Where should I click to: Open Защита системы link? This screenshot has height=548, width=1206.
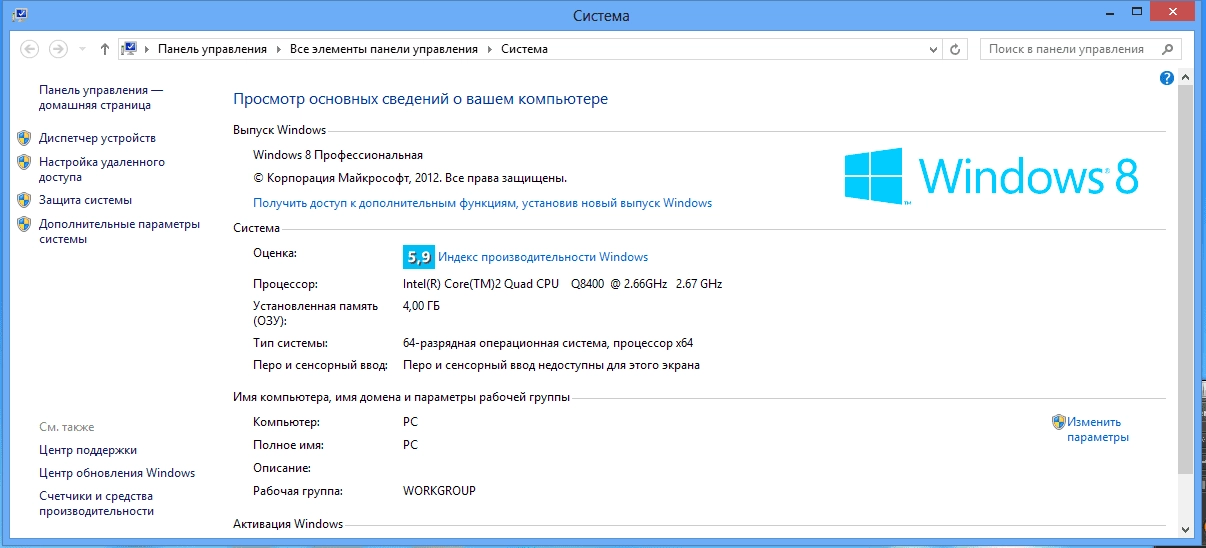(x=85, y=200)
